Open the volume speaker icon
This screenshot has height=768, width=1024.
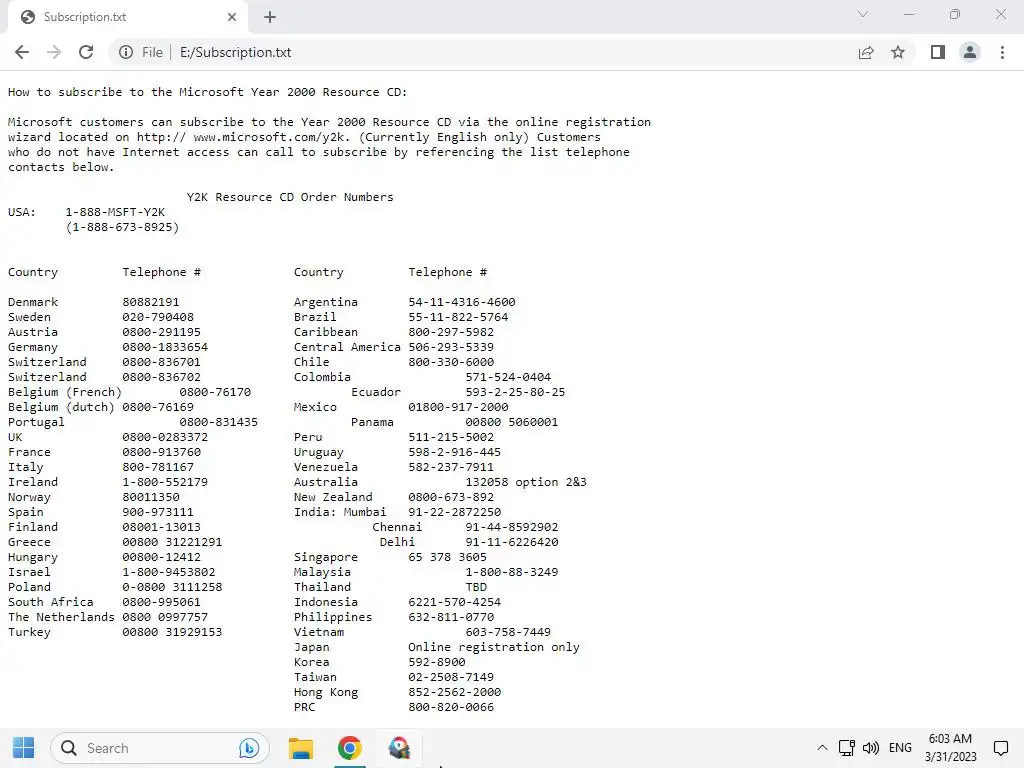(871, 748)
